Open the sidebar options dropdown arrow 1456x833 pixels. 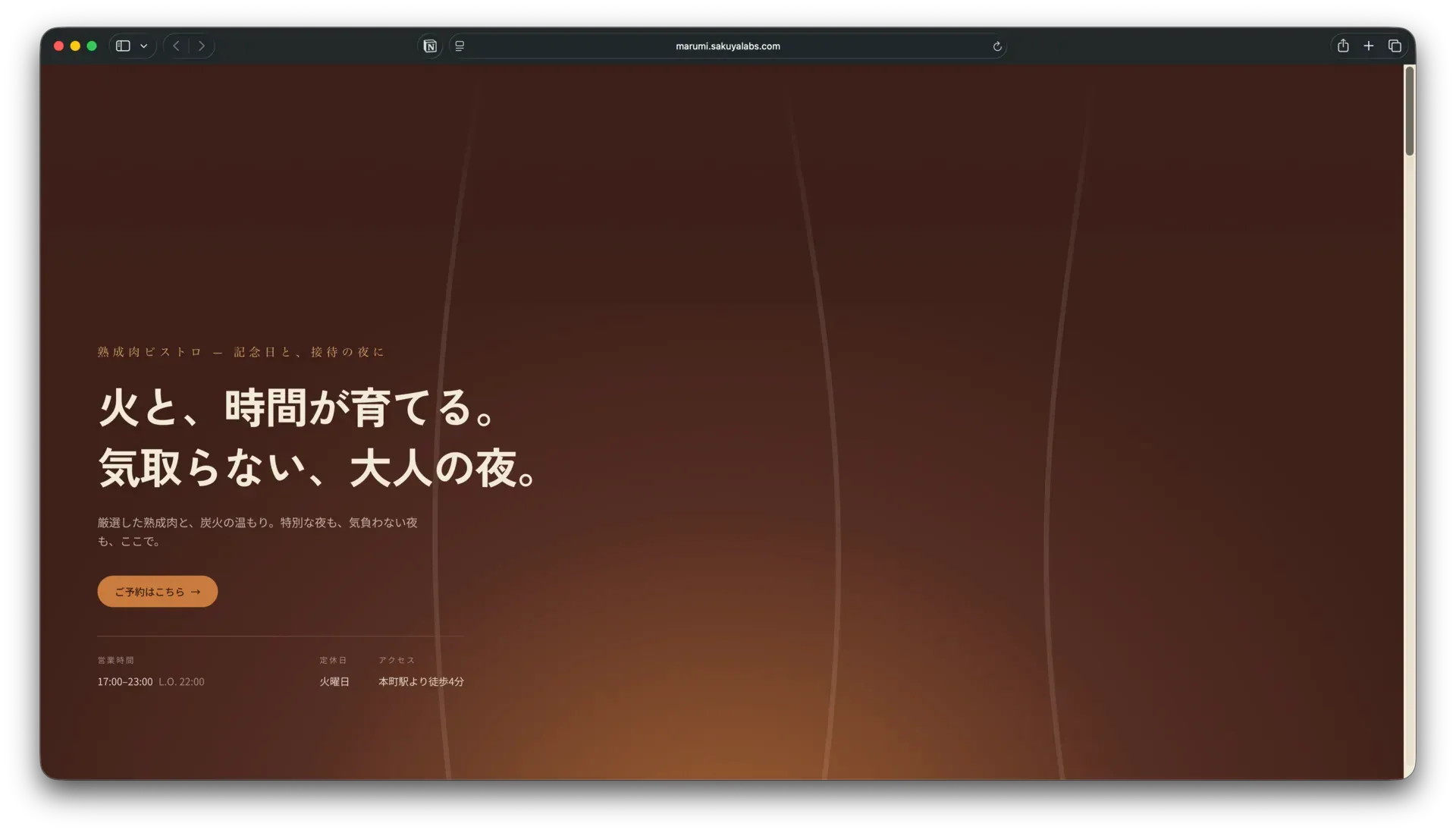[x=143, y=46]
